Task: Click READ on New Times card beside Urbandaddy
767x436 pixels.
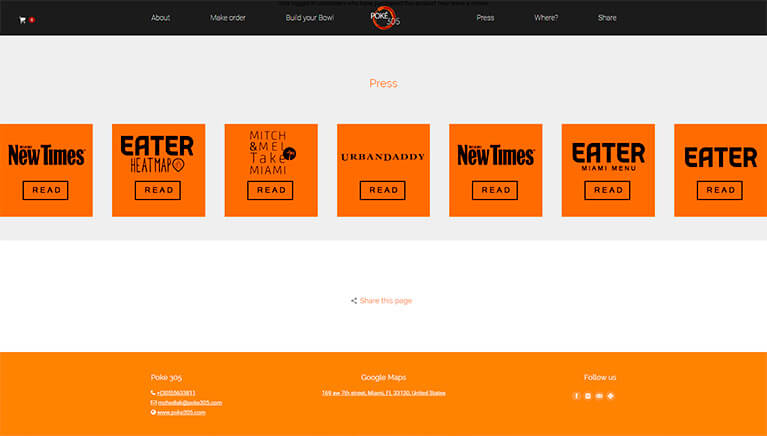Action: pyautogui.click(x=495, y=190)
